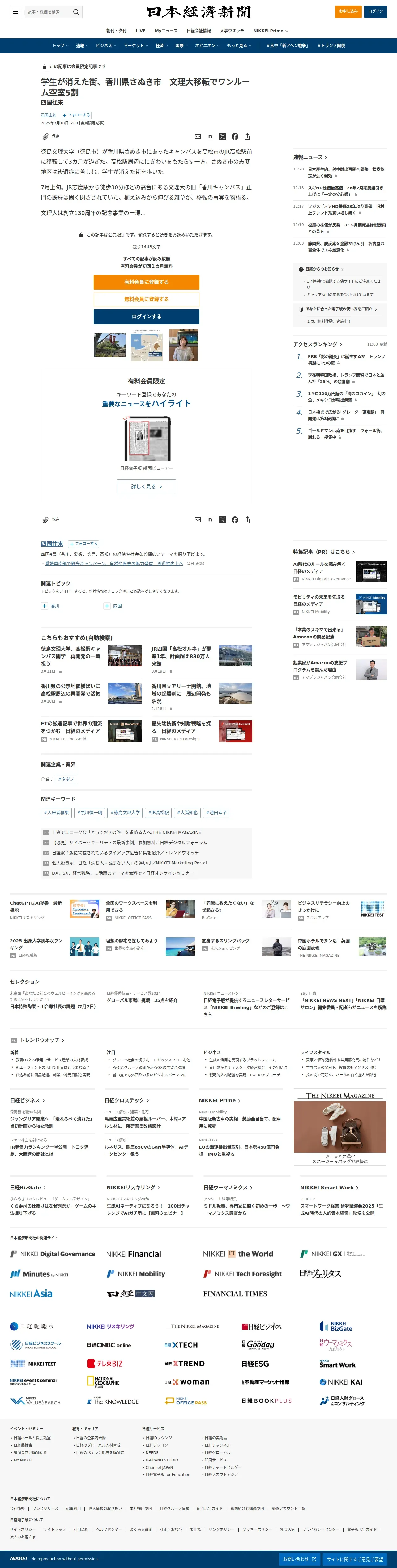The image size is (397, 1568).
Task: Click the paperclip save icon at article bottom
Action: [45, 520]
